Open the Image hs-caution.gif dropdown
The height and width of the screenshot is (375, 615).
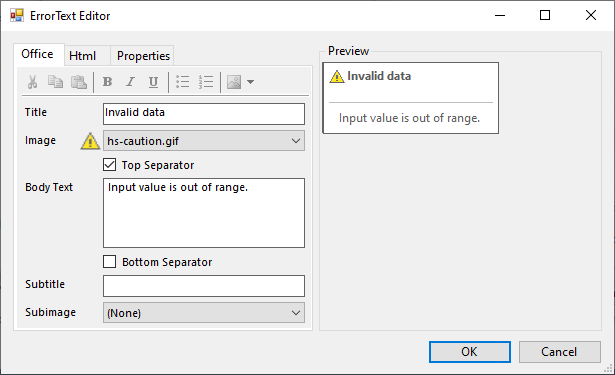[204, 141]
